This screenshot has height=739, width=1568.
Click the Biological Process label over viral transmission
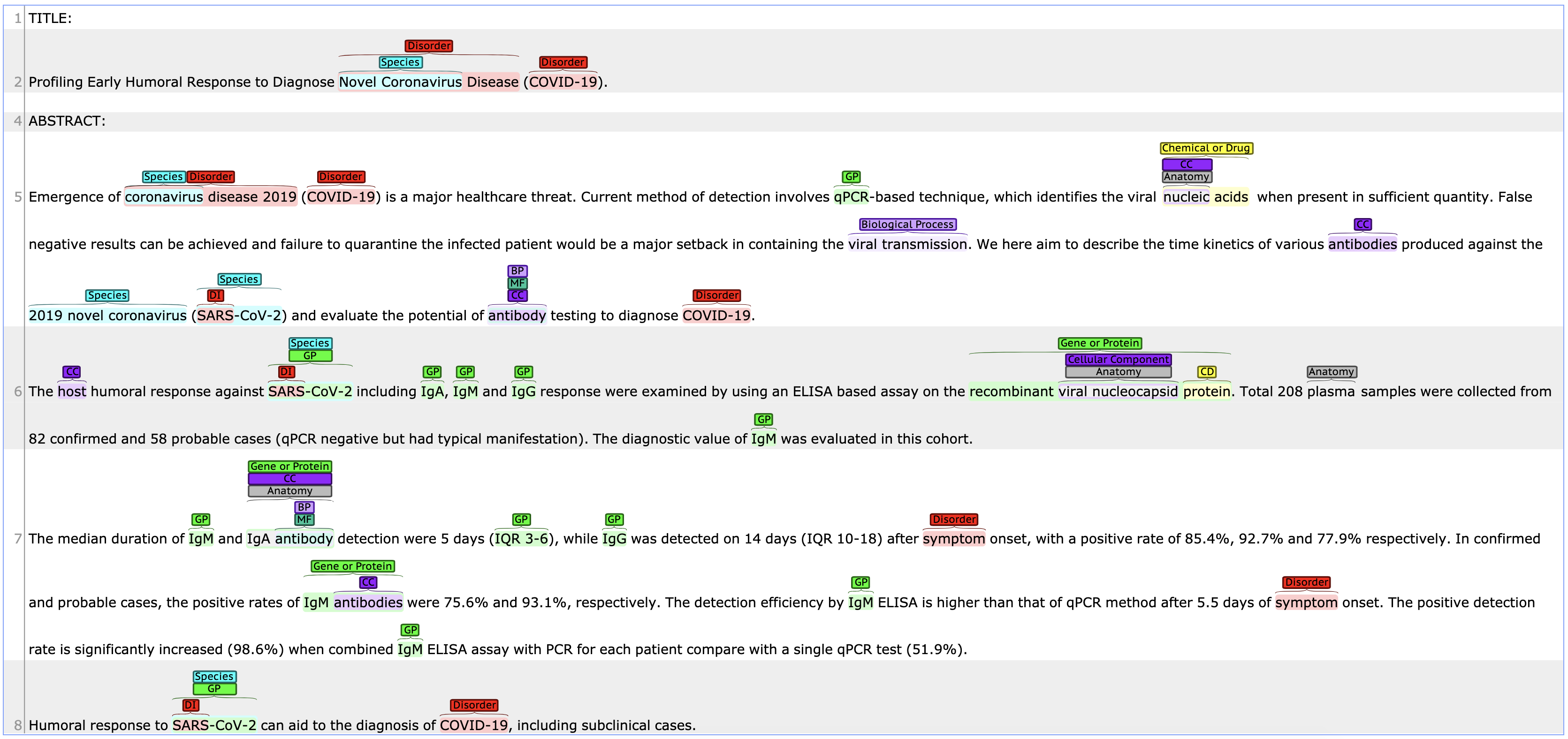point(907,225)
